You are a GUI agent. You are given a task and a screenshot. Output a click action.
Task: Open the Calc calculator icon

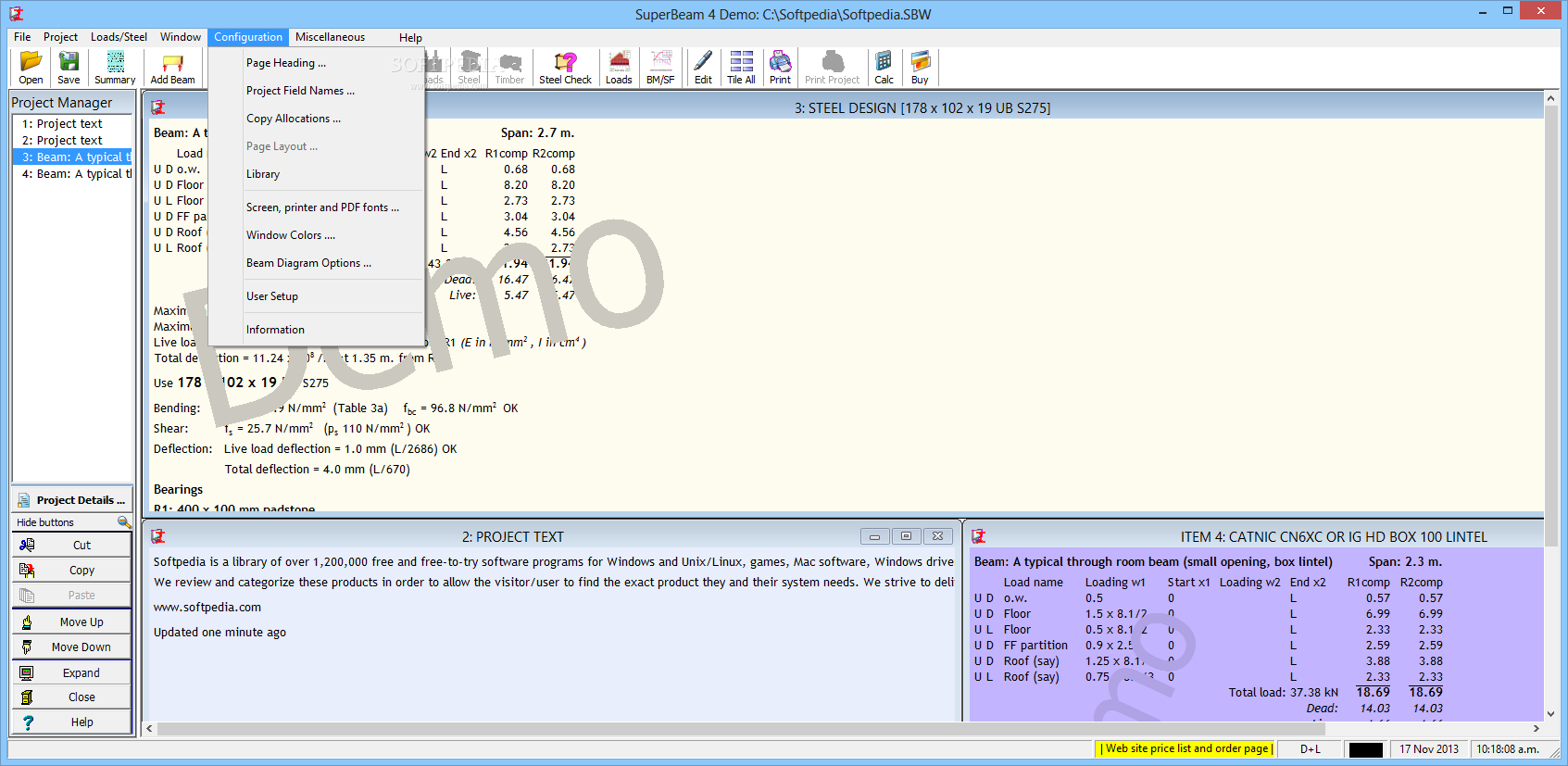coord(884,68)
